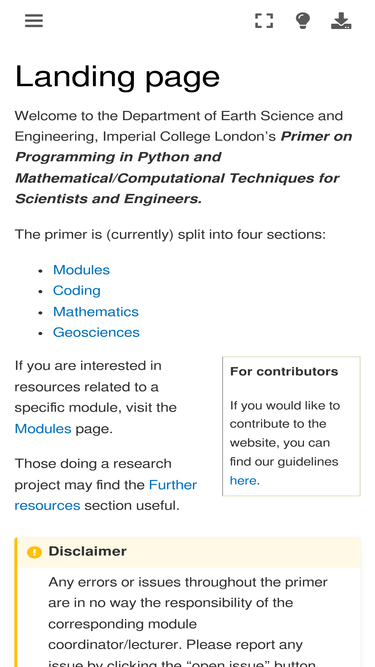Click the For contributors sidebar title
The image size is (375, 667).
284,371
